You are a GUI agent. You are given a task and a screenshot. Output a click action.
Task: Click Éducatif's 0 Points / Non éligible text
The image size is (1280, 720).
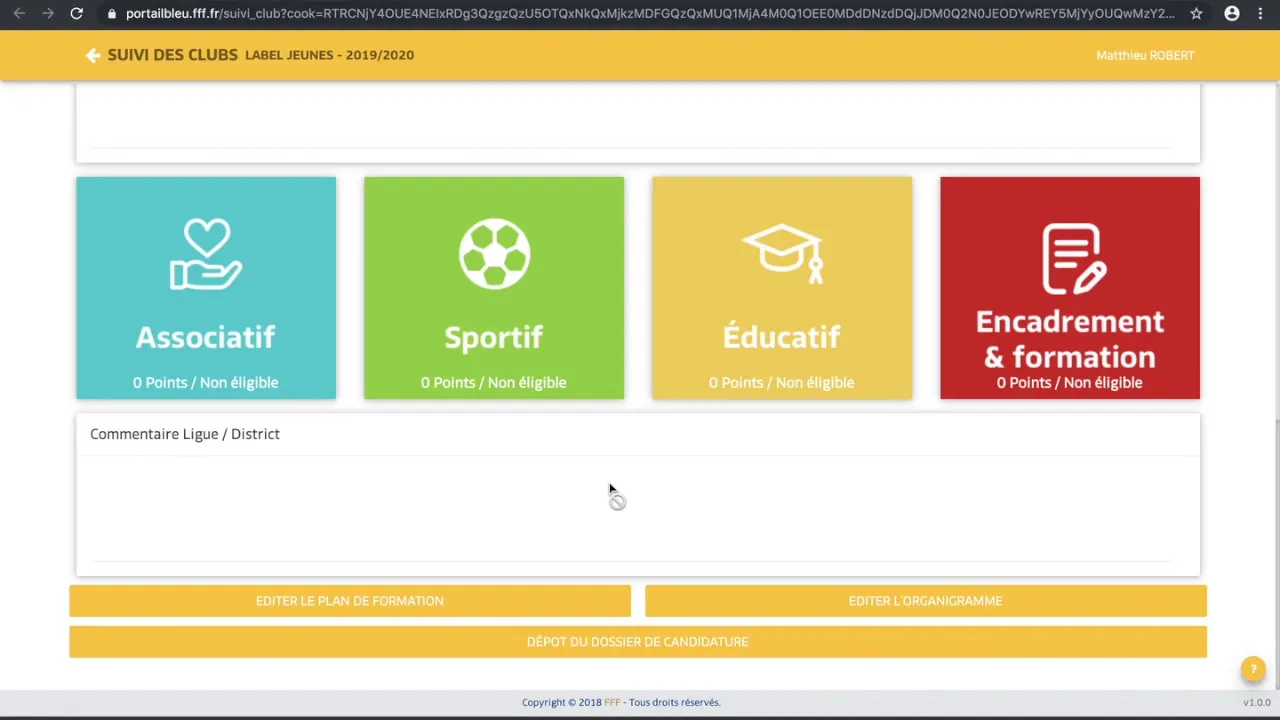click(782, 382)
